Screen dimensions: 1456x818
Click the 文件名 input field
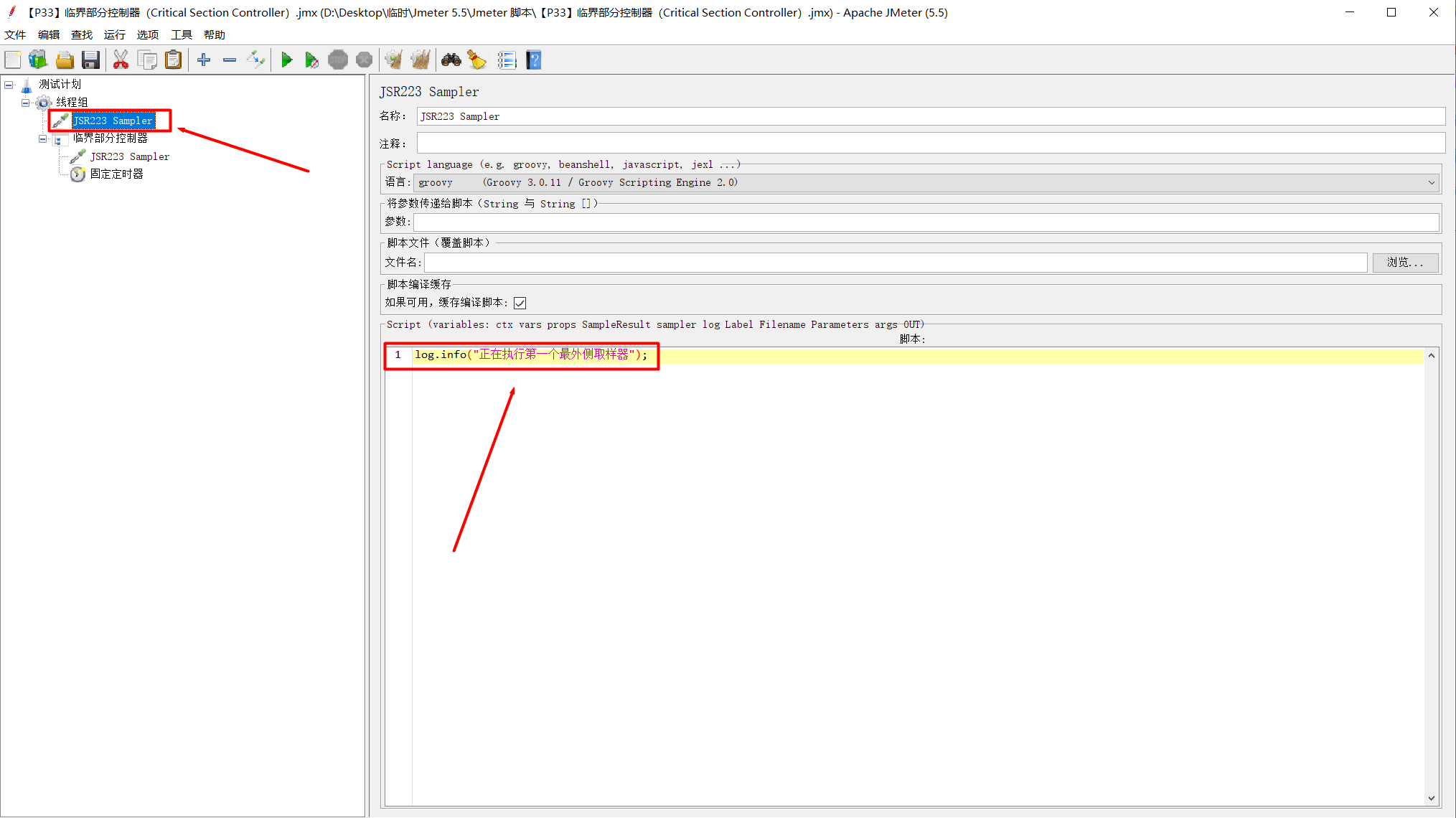[x=896, y=263]
